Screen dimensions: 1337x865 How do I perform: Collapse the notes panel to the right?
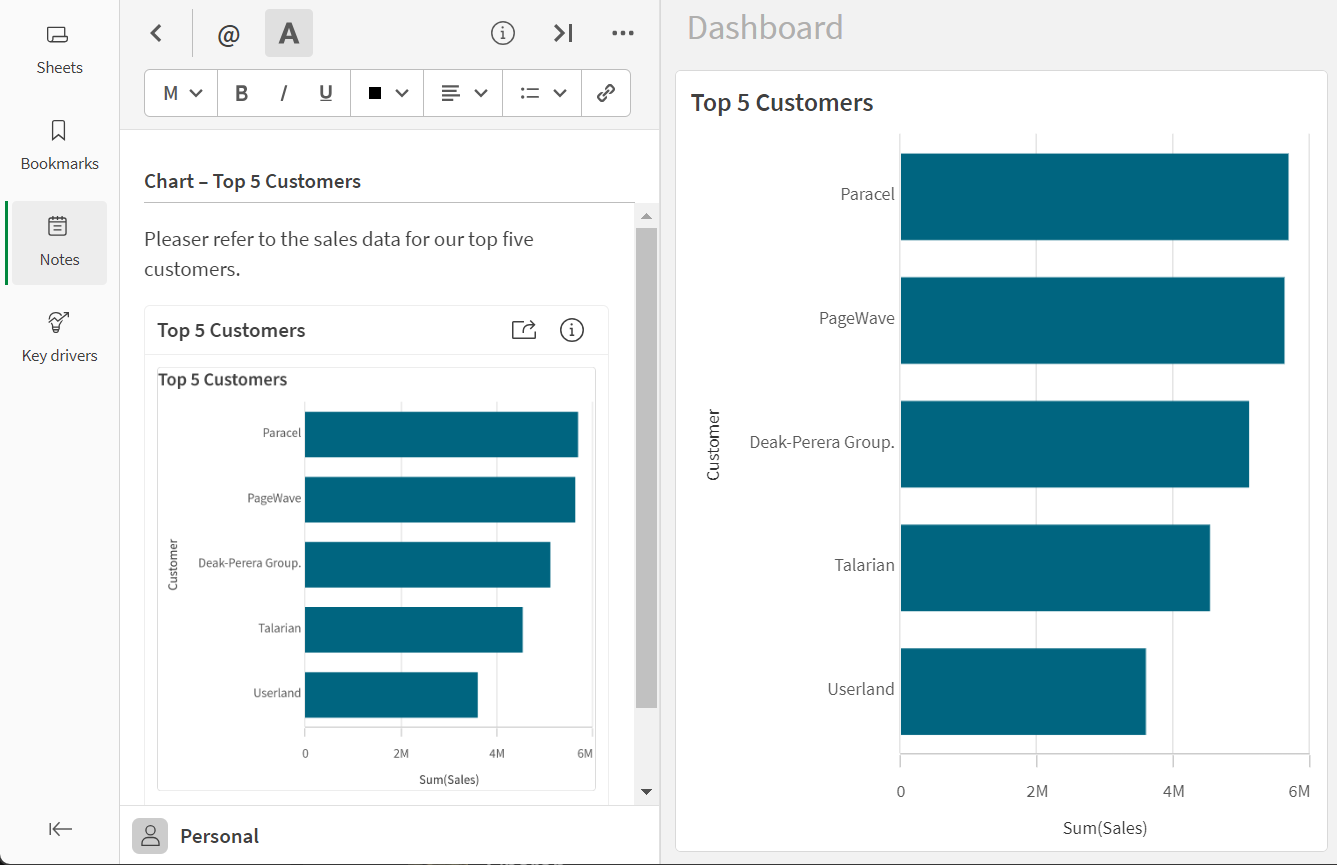tap(563, 33)
